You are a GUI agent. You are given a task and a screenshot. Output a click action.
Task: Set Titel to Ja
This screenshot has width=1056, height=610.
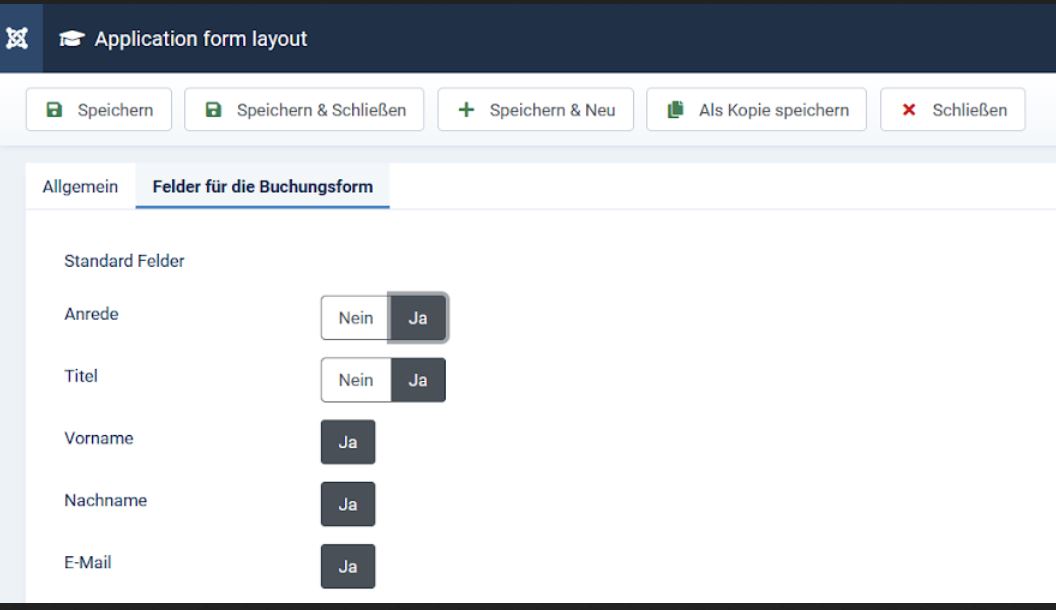418,380
